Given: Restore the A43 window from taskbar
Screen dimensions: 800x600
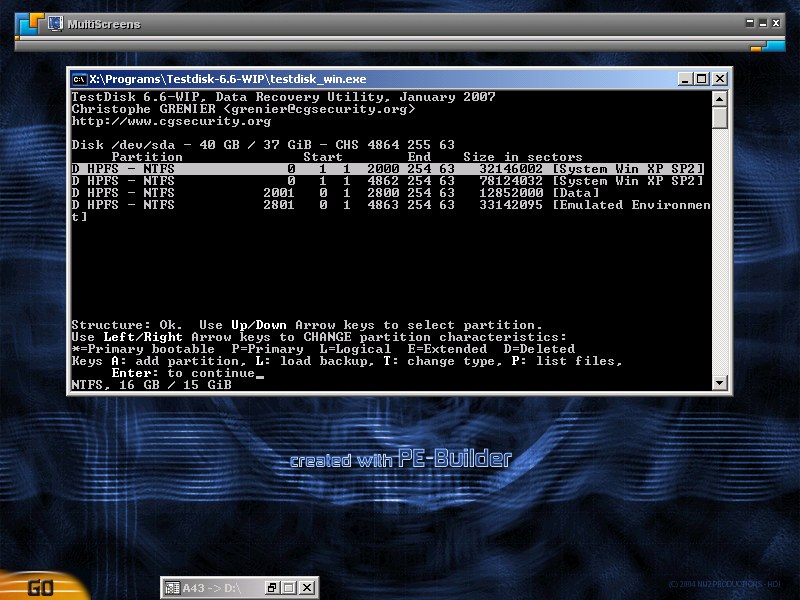Looking at the screenshot, I should pos(272,588).
